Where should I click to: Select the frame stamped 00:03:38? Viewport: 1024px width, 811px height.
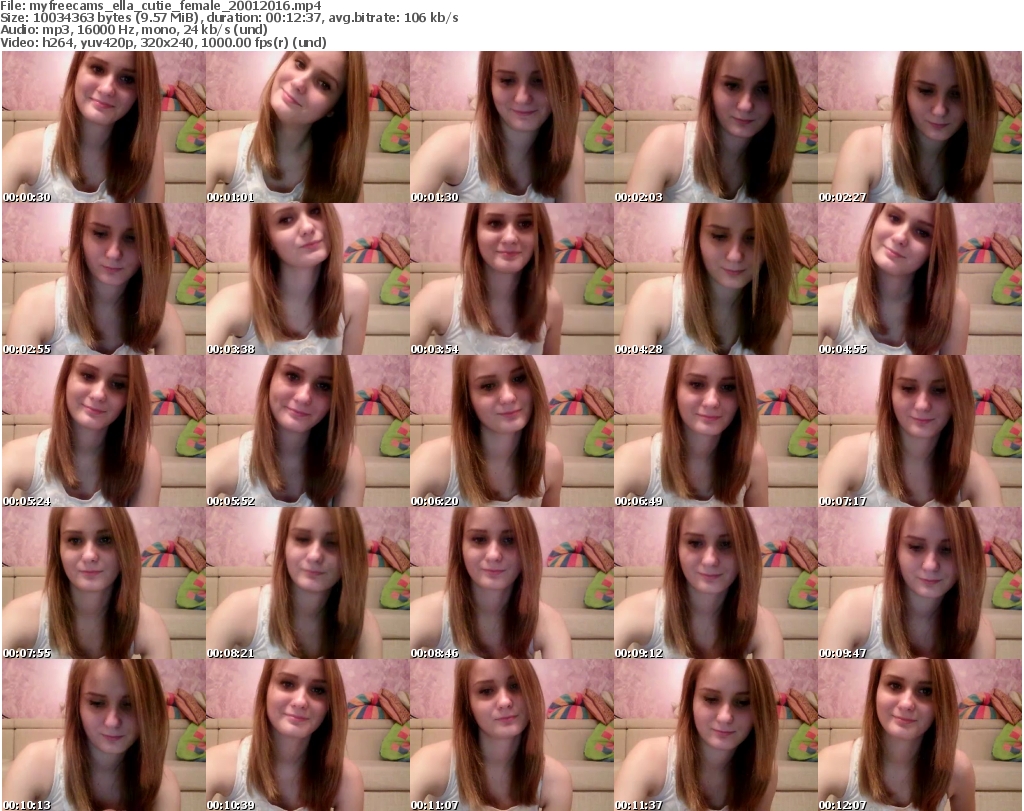308,279
